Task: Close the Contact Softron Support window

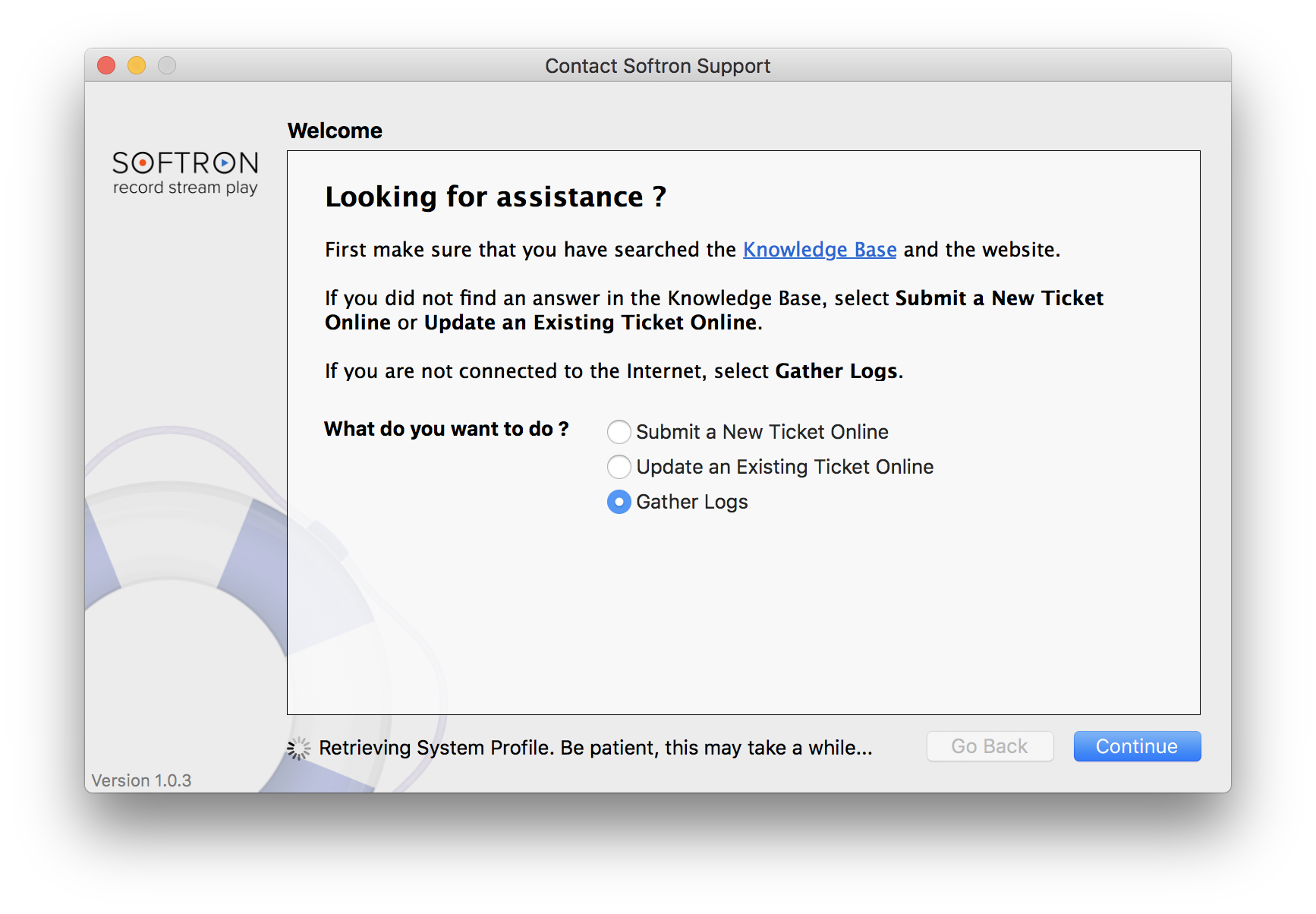Action: [106, 66]
